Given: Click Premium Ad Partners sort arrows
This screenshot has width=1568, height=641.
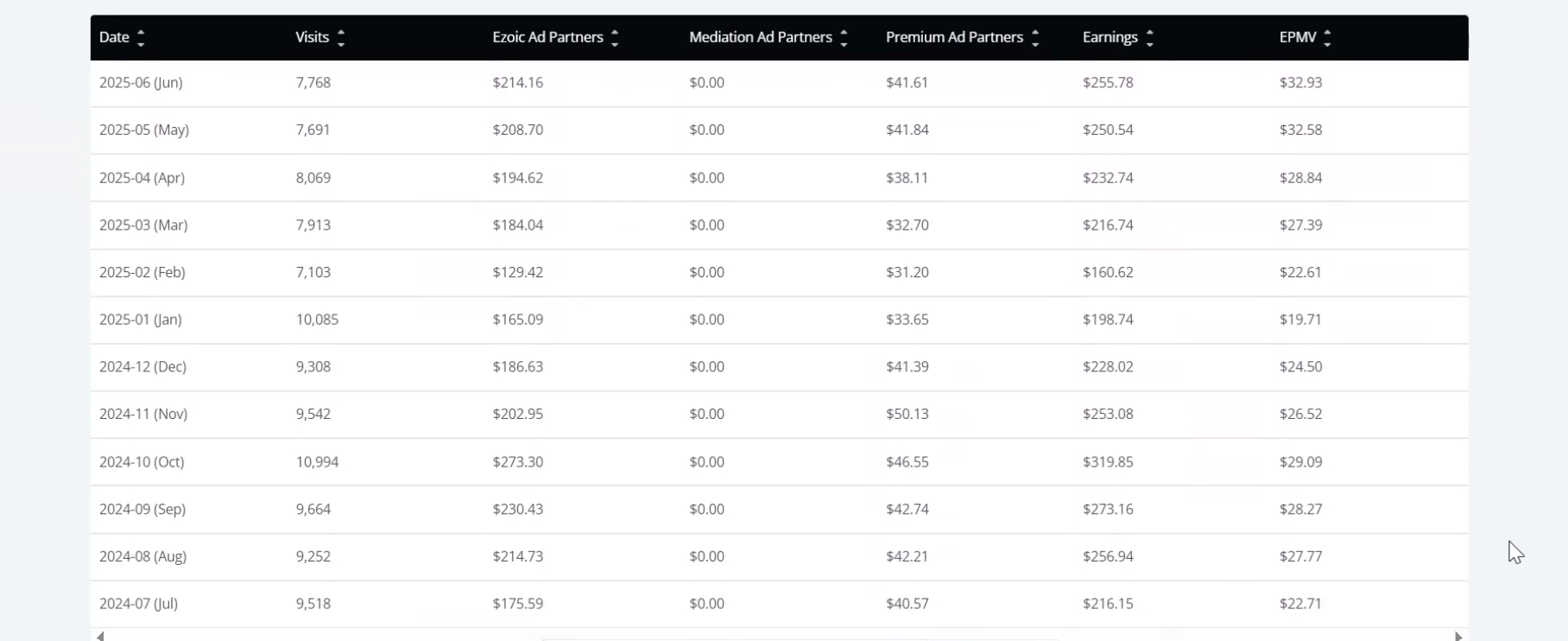Looking at the screenshot, I should [1035, 38].
